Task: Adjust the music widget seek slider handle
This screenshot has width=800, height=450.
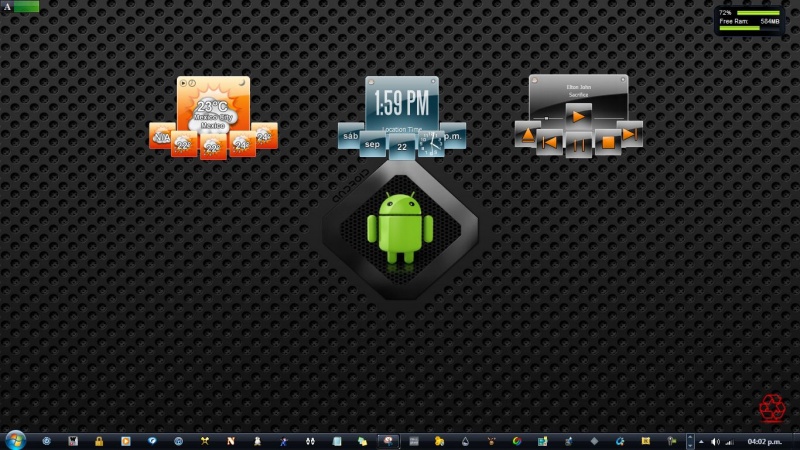Action: (x=546, y=118)
